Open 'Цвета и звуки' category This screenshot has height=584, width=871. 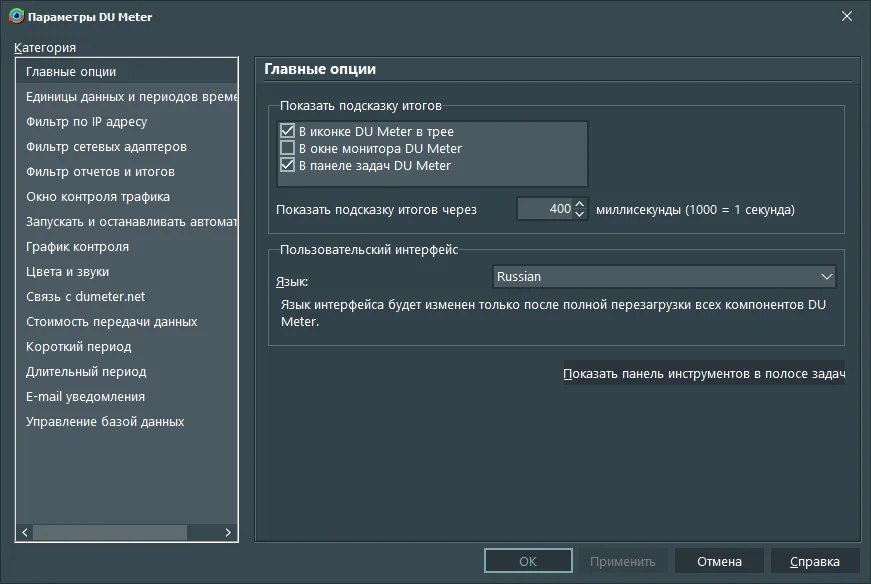pos(68,272)
